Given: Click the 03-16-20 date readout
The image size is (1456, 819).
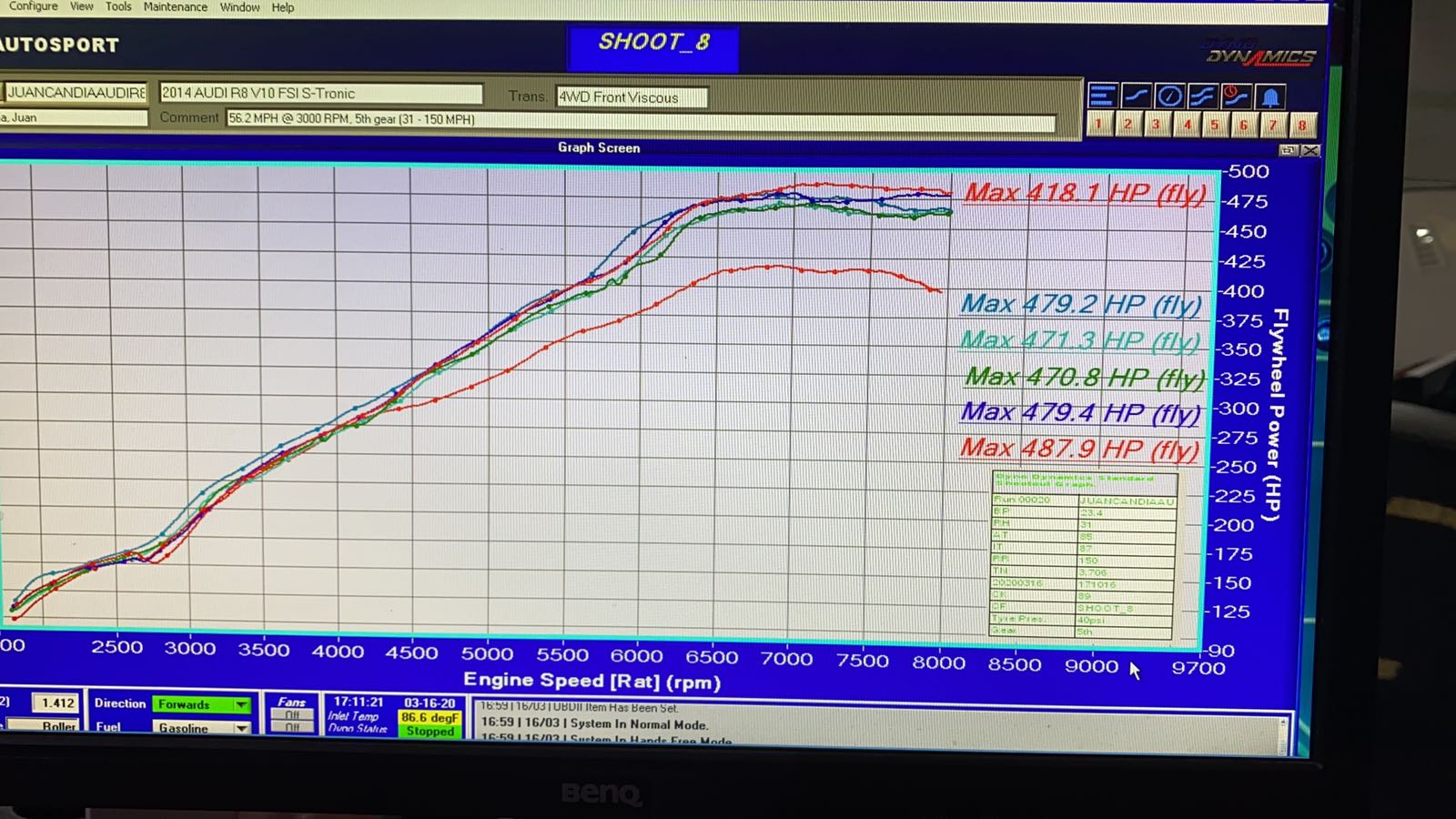Looking at the screenshot, I should (430, 703).
